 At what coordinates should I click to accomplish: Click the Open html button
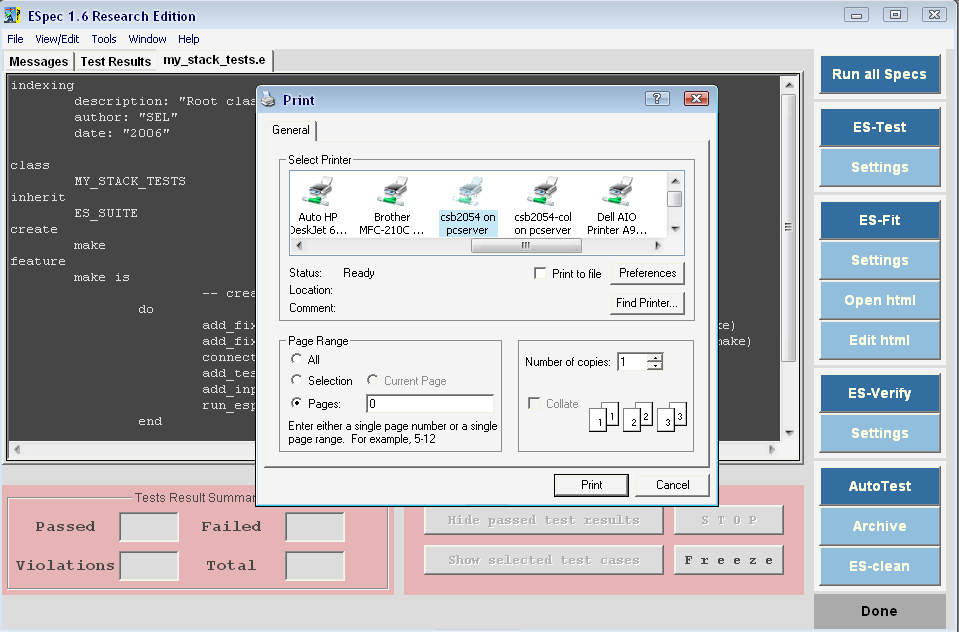pyautogui.click(x=879, y=300)
